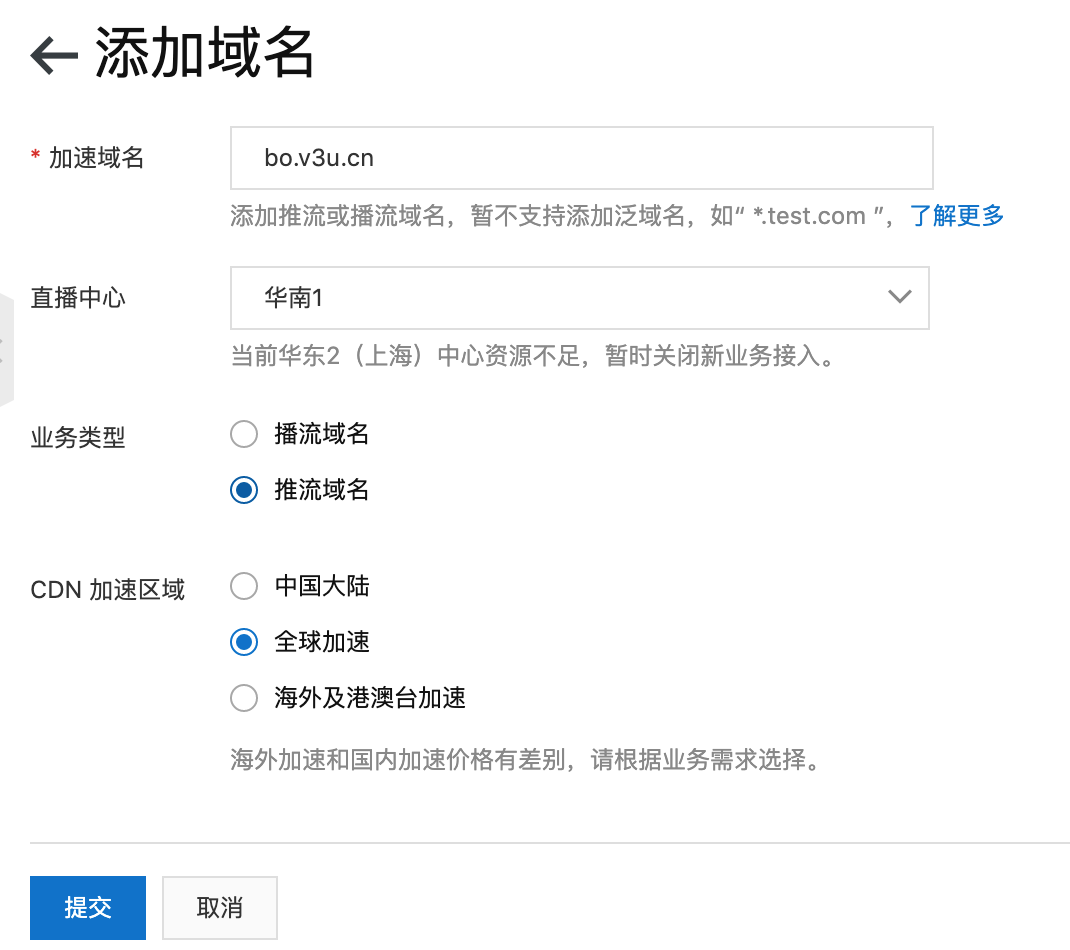Click the chevron icon in the 直播中心 selector

click(898, 297)
